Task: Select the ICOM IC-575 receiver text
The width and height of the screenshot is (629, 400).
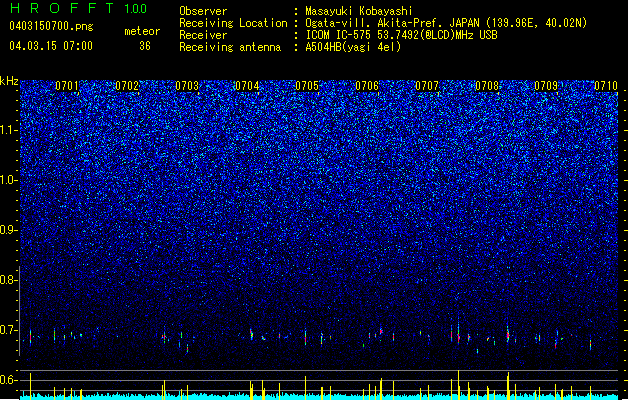Action: pos(401,35)
